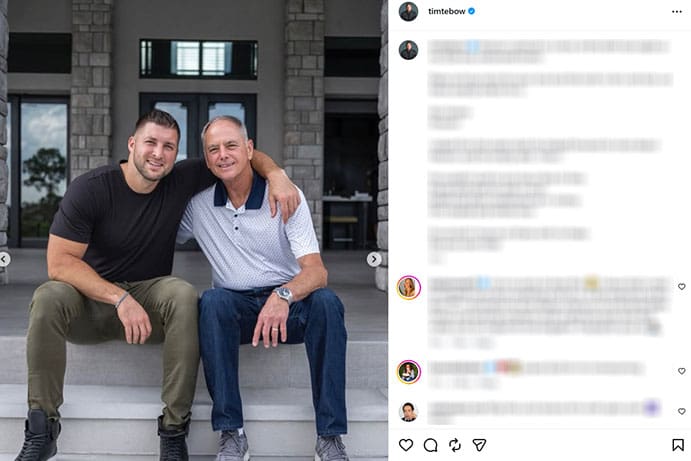Open the second commenter's profile picture

tap(408, 372)
